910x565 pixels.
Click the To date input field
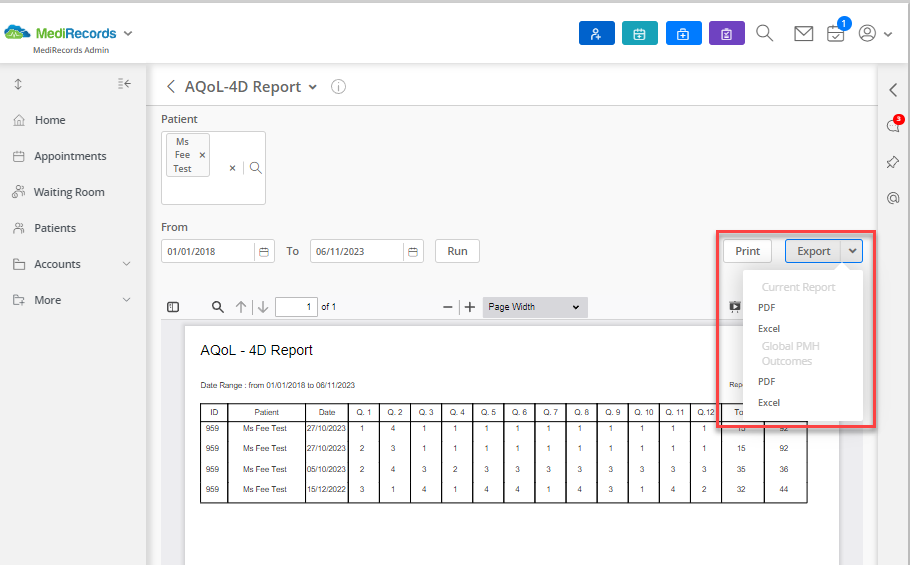356,251
